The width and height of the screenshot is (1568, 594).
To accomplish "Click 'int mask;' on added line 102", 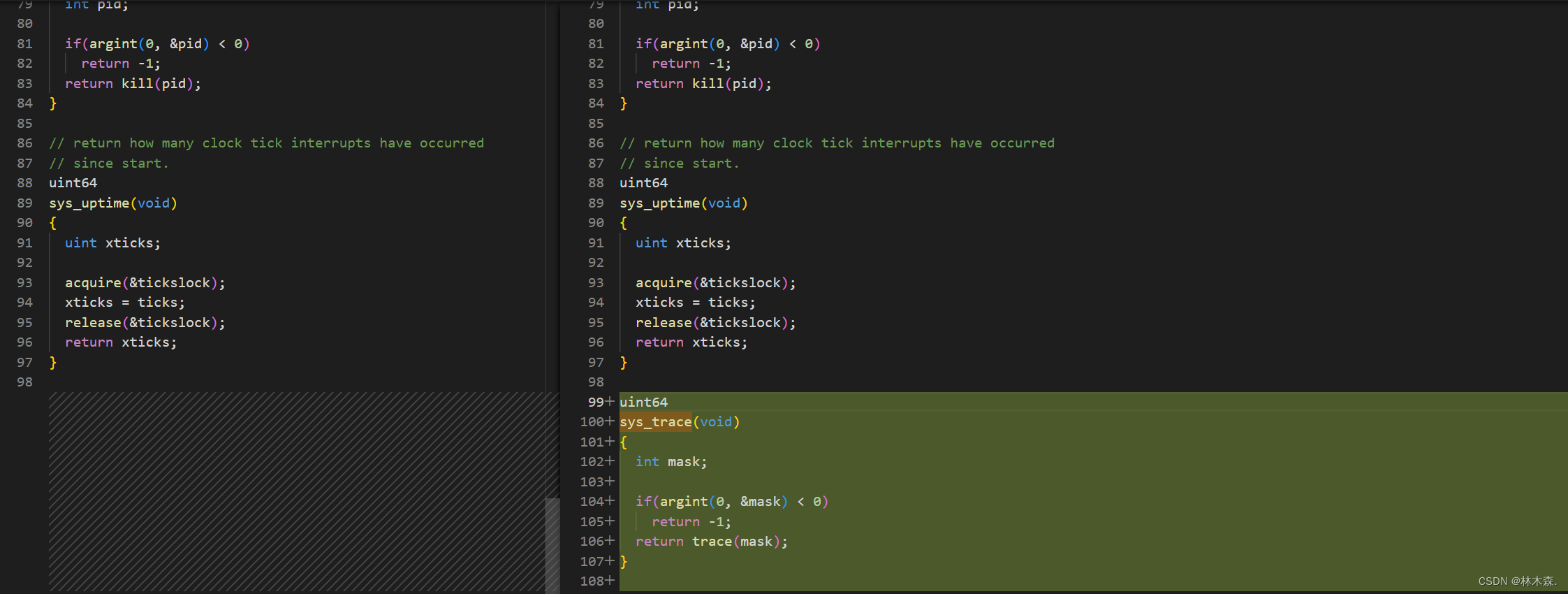I will click(671, 461).
